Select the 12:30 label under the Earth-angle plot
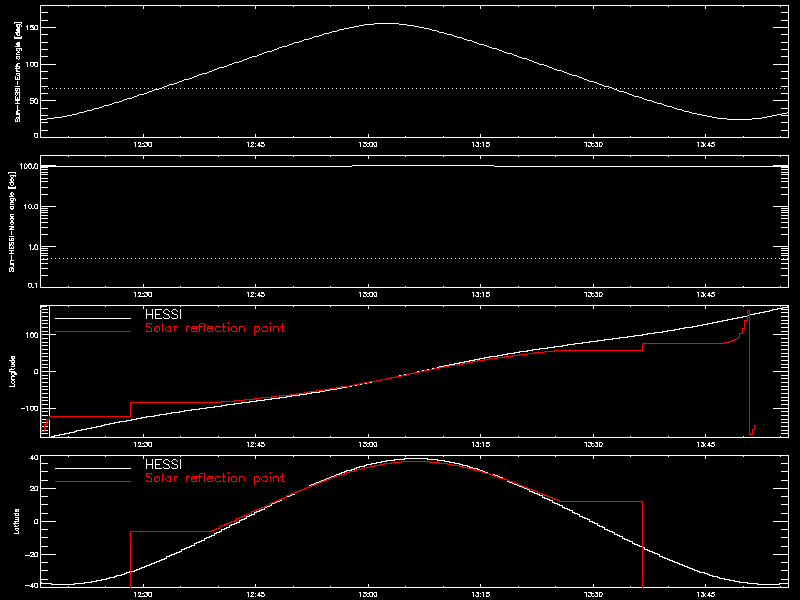This screenshot has width=800, height=600. tap(143, 145)
